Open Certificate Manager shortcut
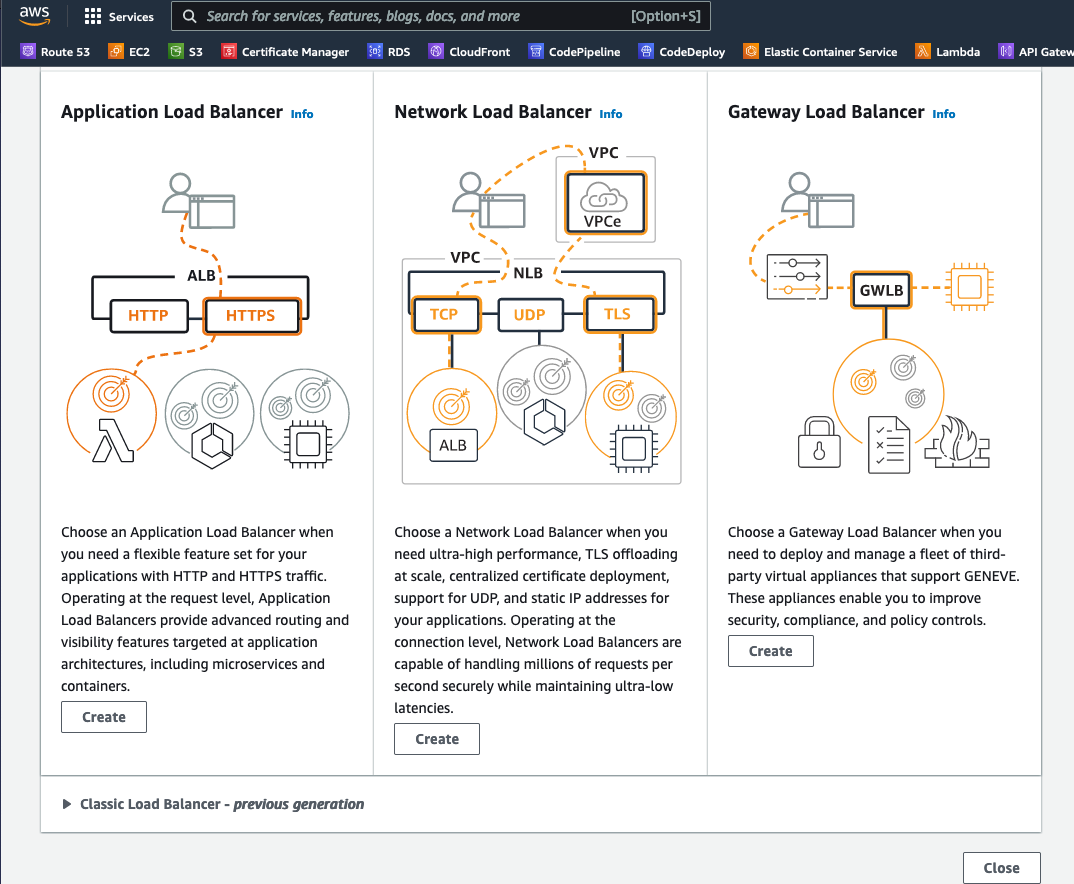Viewport: 1074px width, 884px height. (285, 51)
